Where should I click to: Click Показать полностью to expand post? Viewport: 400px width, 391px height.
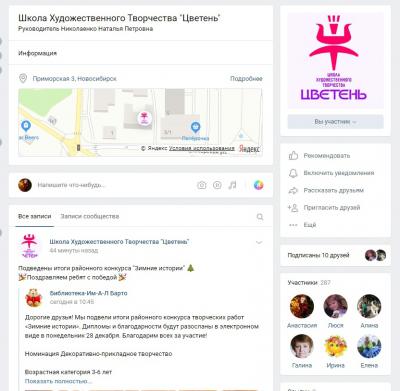[58, 381]
